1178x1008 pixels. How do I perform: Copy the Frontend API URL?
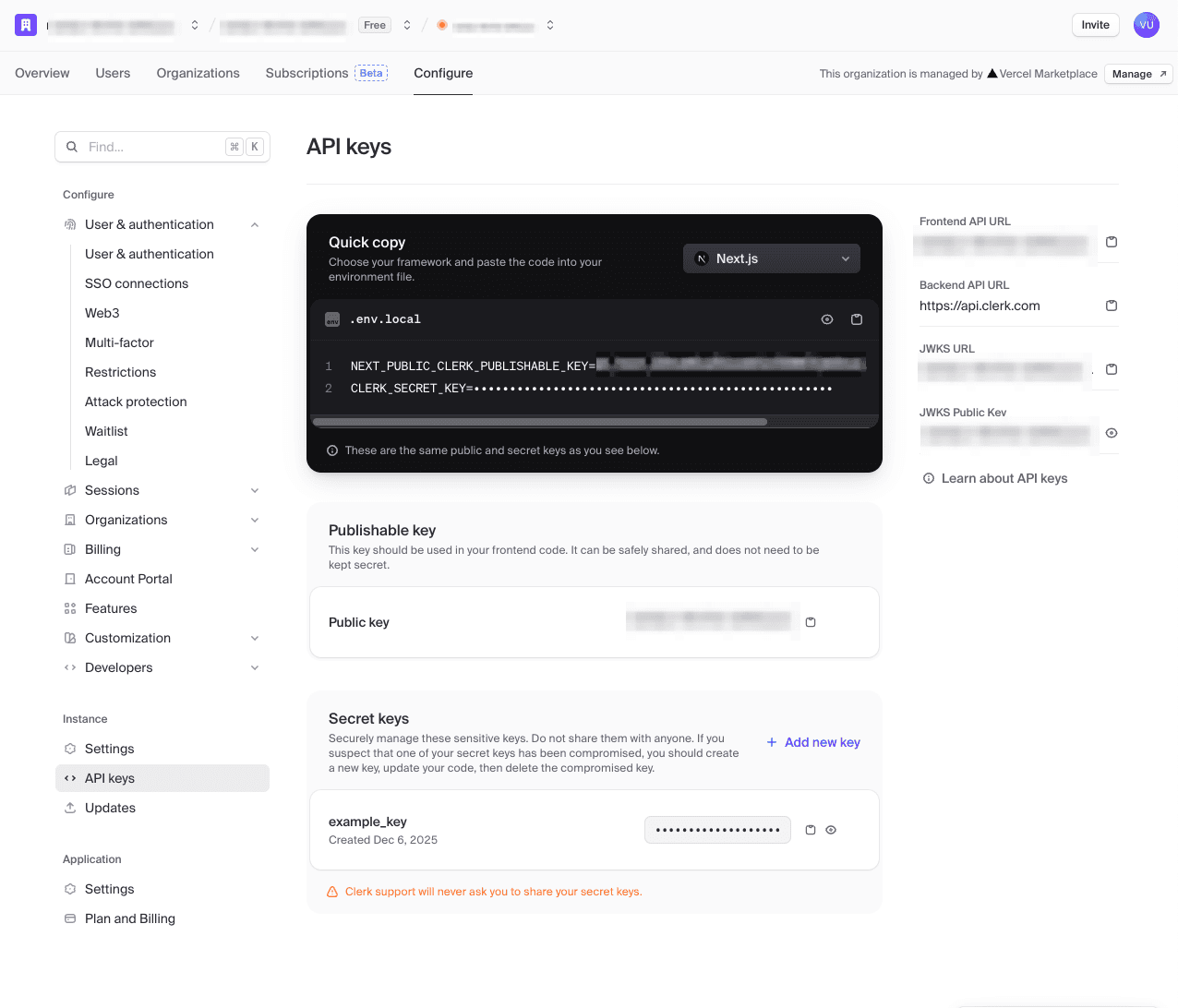click(1112, 242)
